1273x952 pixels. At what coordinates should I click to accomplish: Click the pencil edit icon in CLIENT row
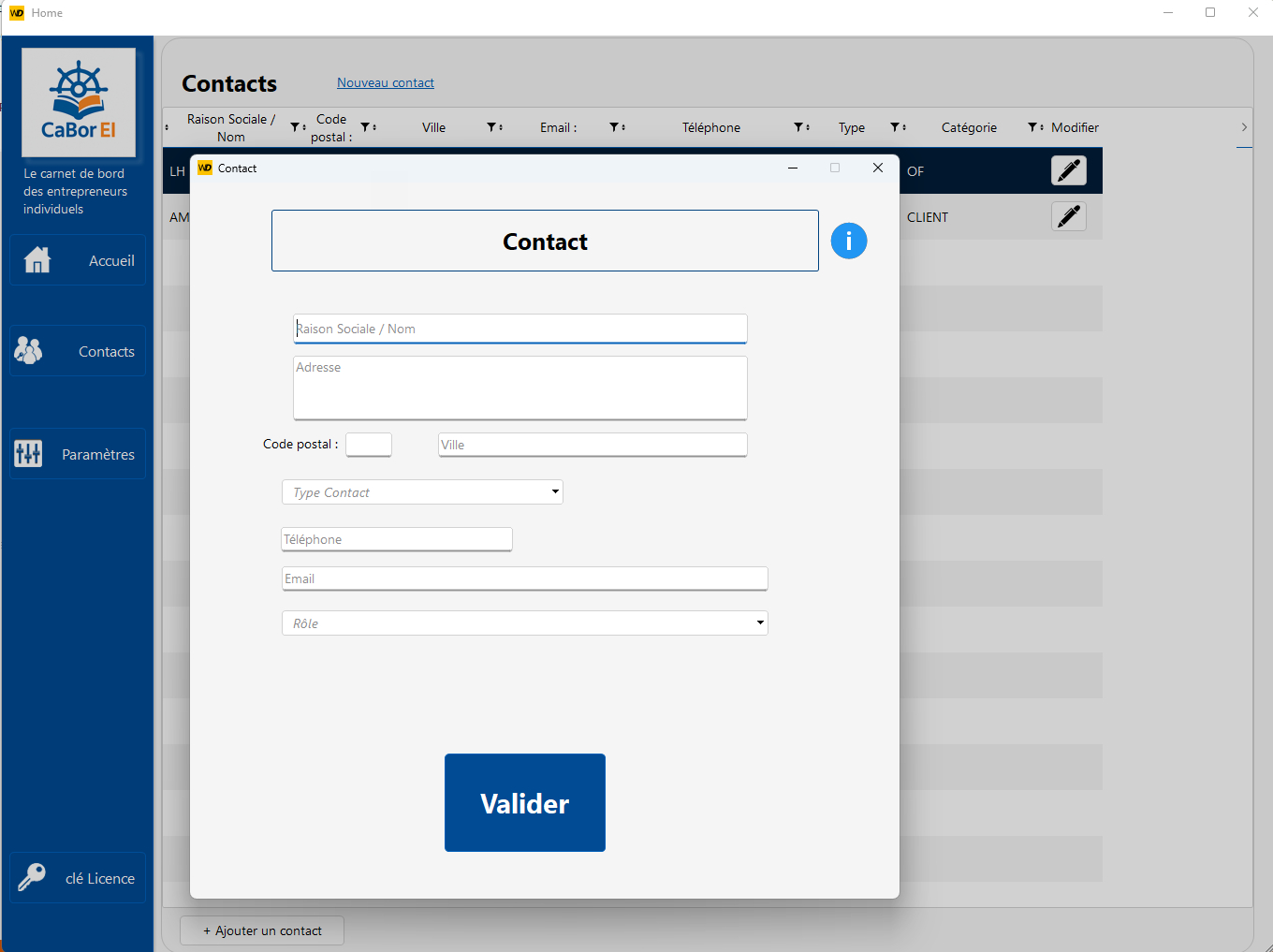1068,216
